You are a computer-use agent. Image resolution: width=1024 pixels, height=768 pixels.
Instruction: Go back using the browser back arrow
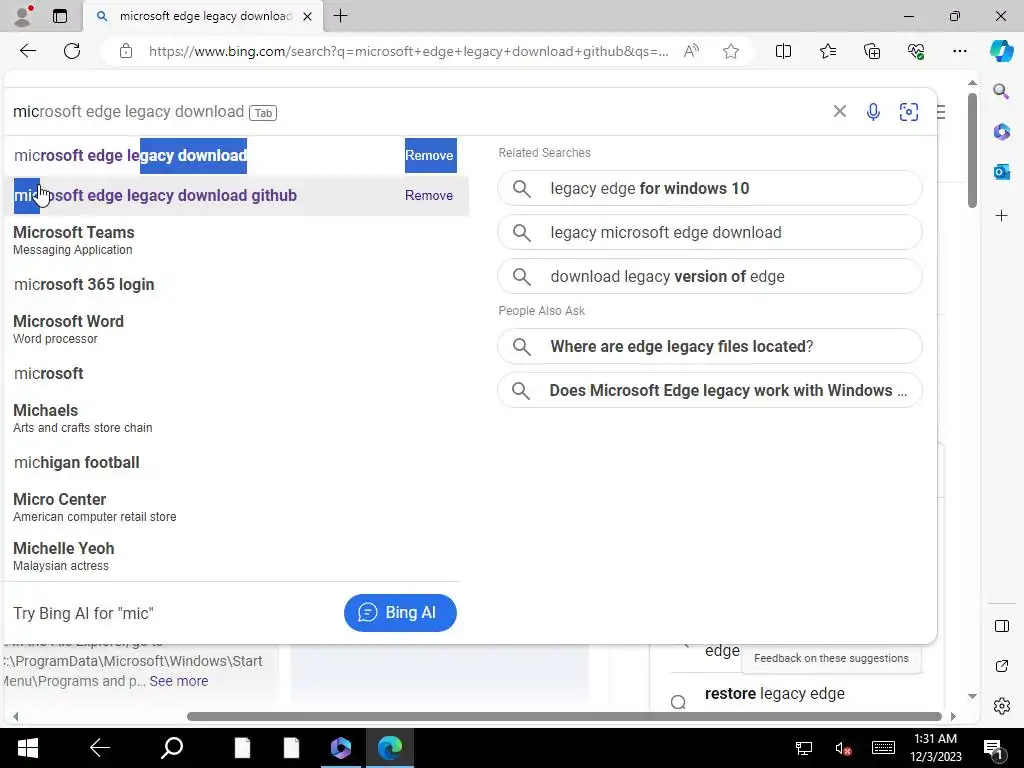[x=27, y=51]
